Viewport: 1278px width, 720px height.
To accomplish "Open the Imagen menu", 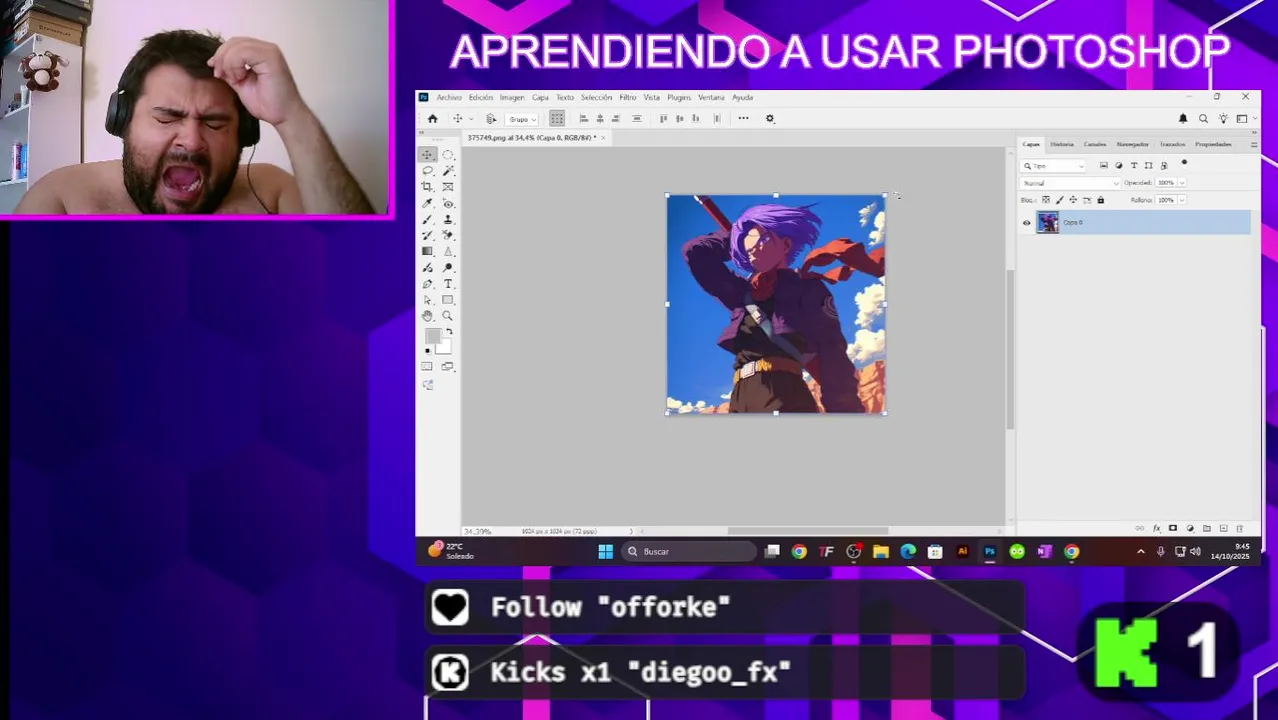I will 512,97.
